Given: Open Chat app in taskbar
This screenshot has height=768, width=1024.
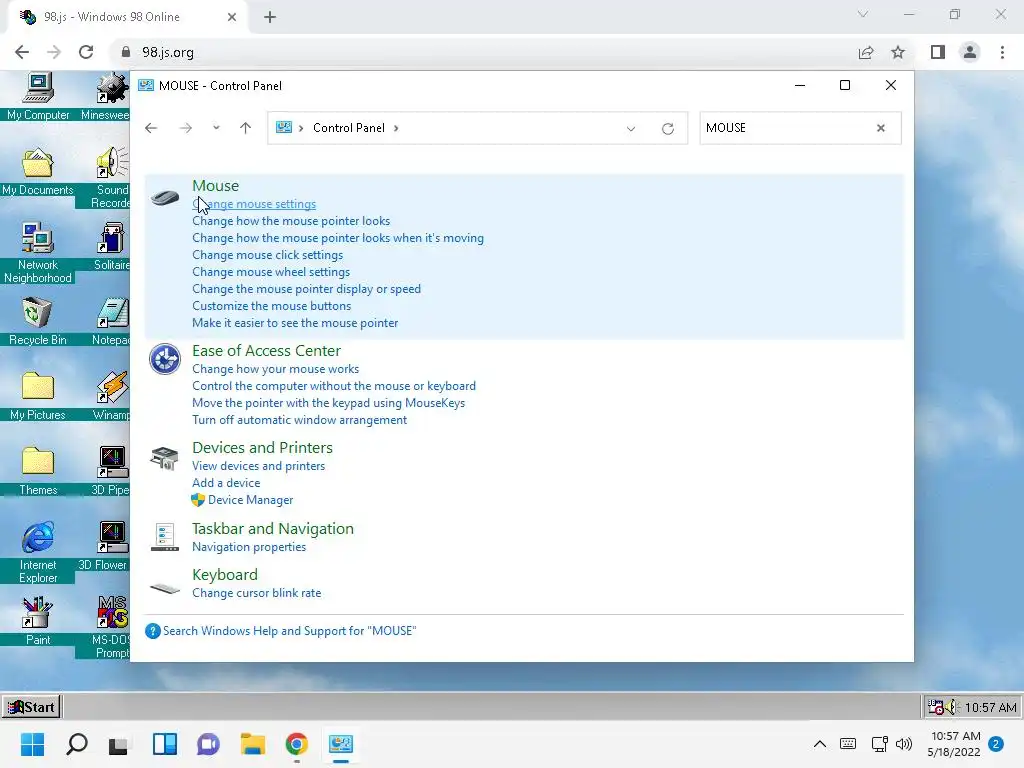Looking at the screenshot, I should [208, 744].
